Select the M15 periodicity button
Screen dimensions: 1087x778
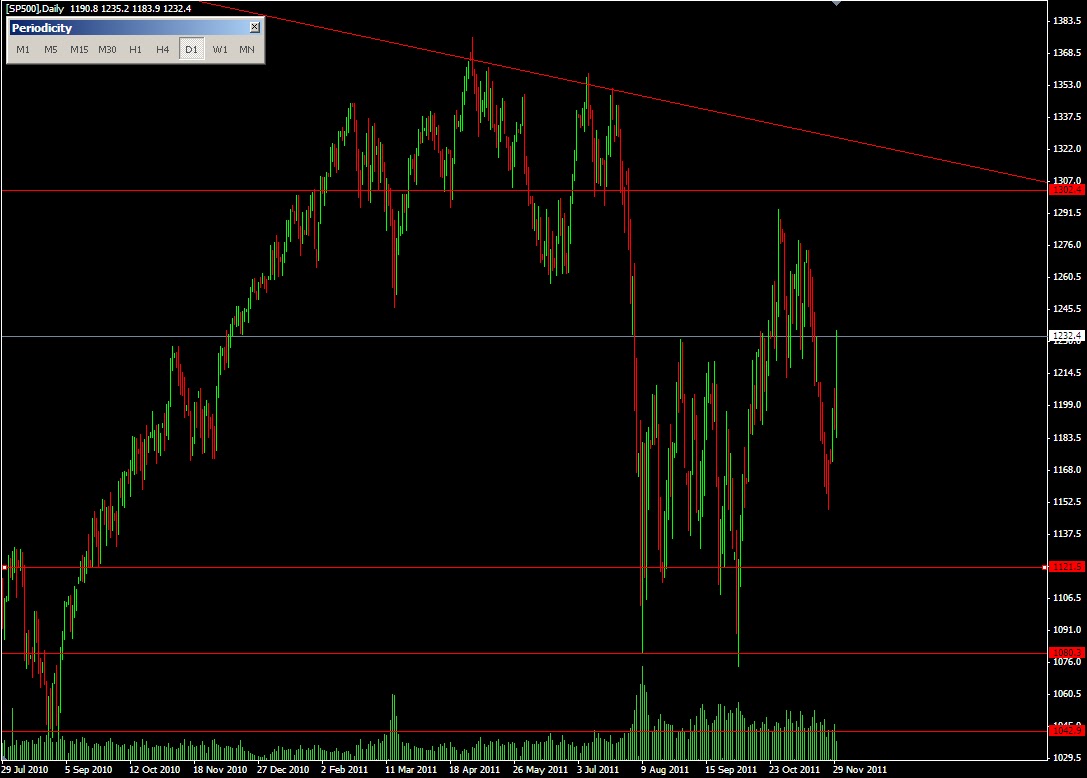point(79,49)
